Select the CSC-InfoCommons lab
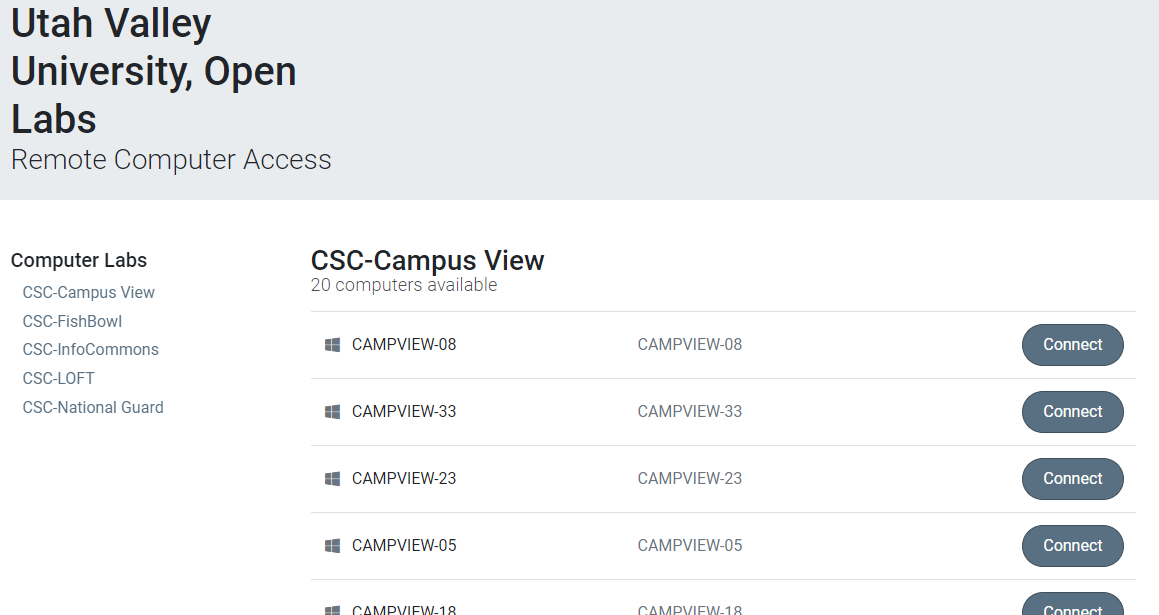 91,350
